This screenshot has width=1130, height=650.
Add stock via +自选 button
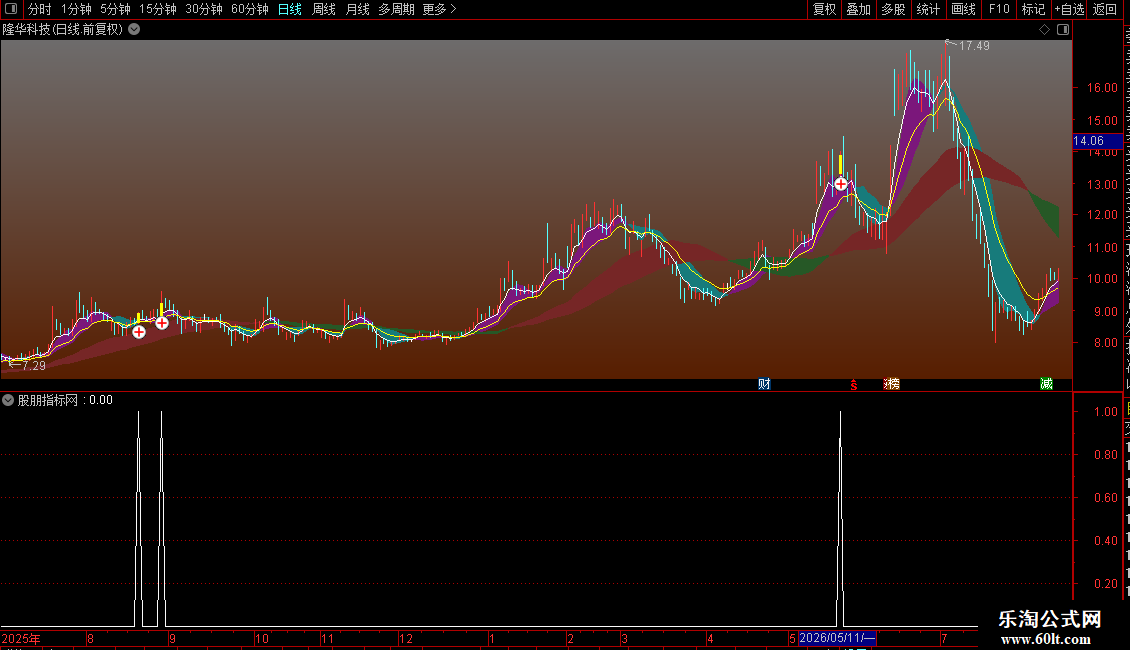(1069, 9)
